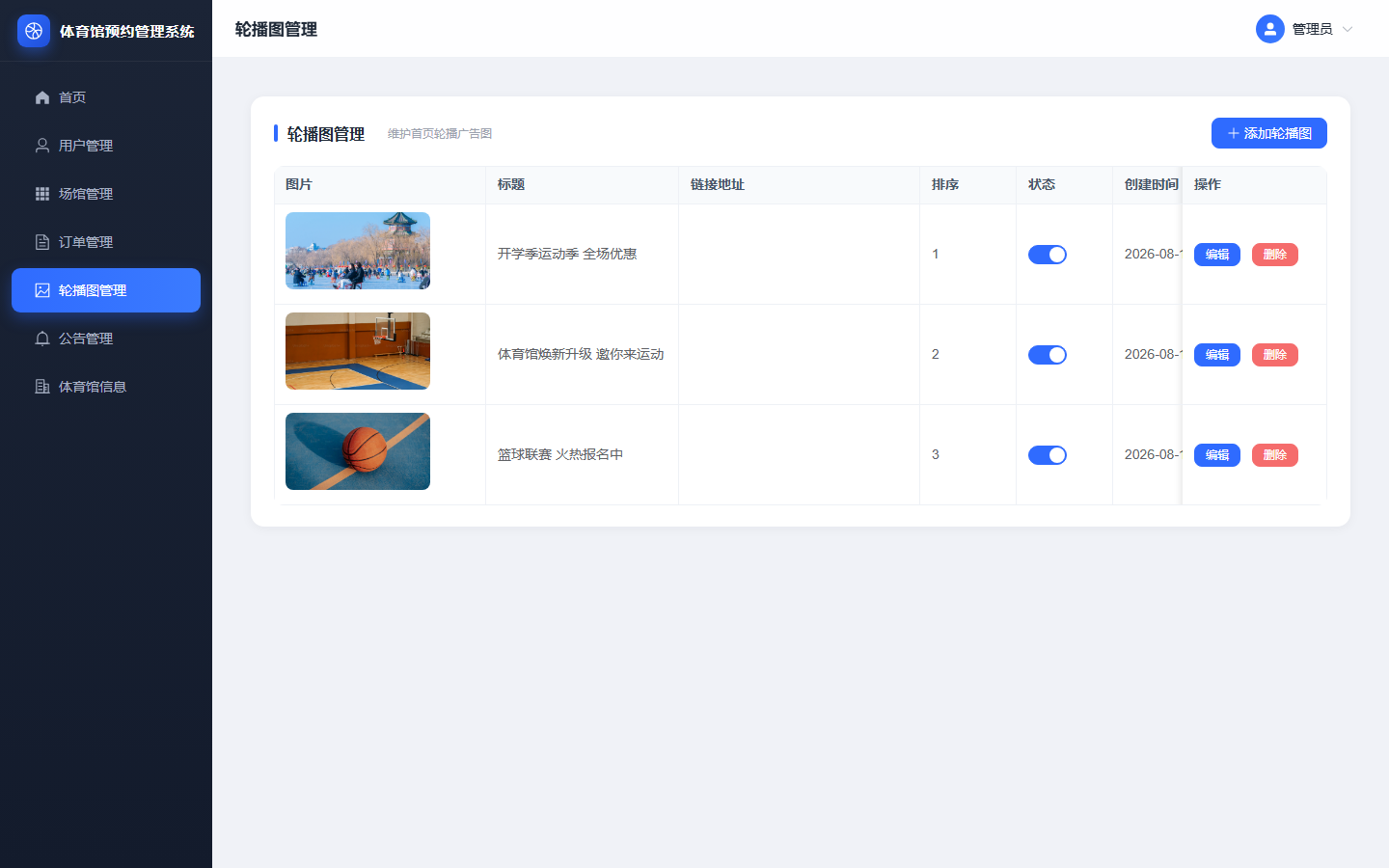Click the basketball logo icon in sidebar header

[34, 31]
